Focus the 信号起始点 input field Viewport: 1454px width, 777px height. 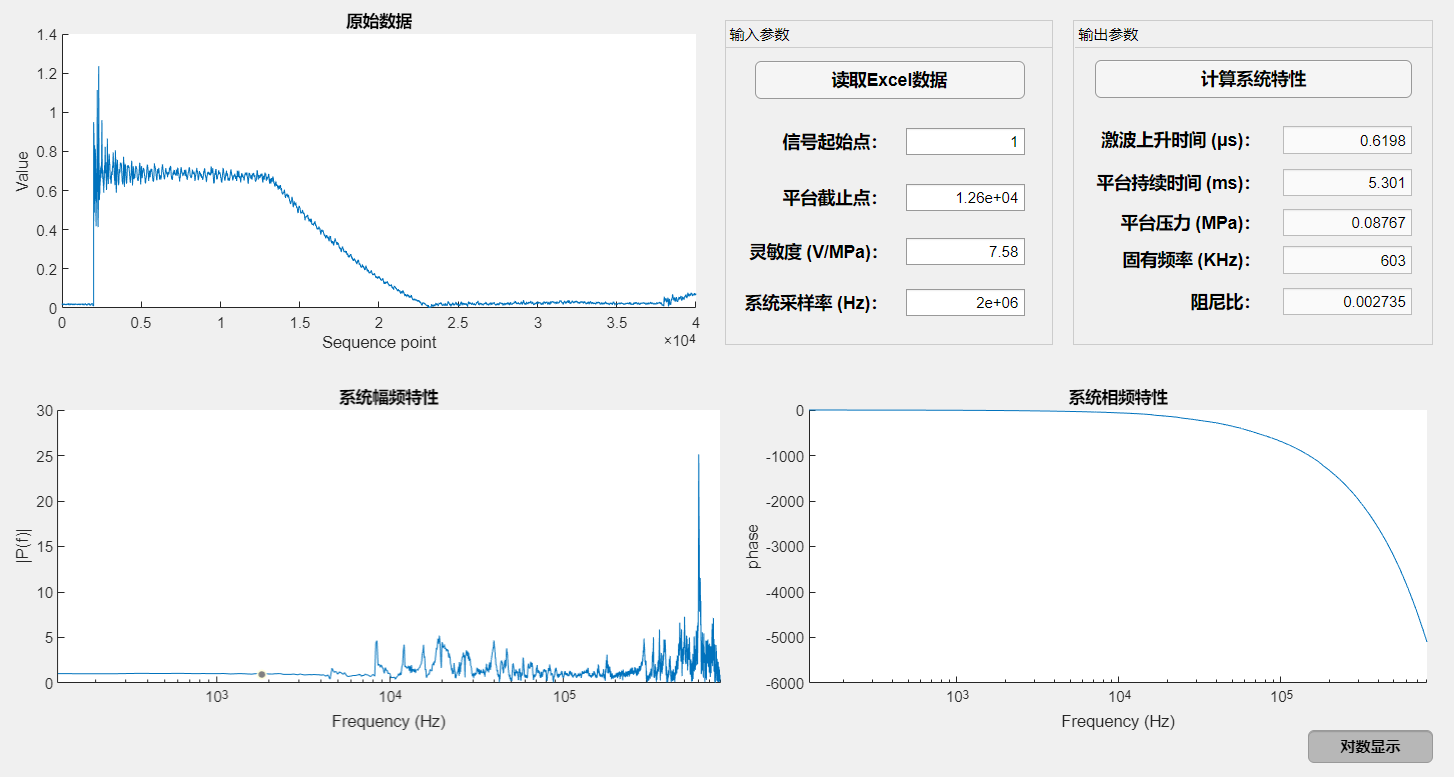pos(964,142)
